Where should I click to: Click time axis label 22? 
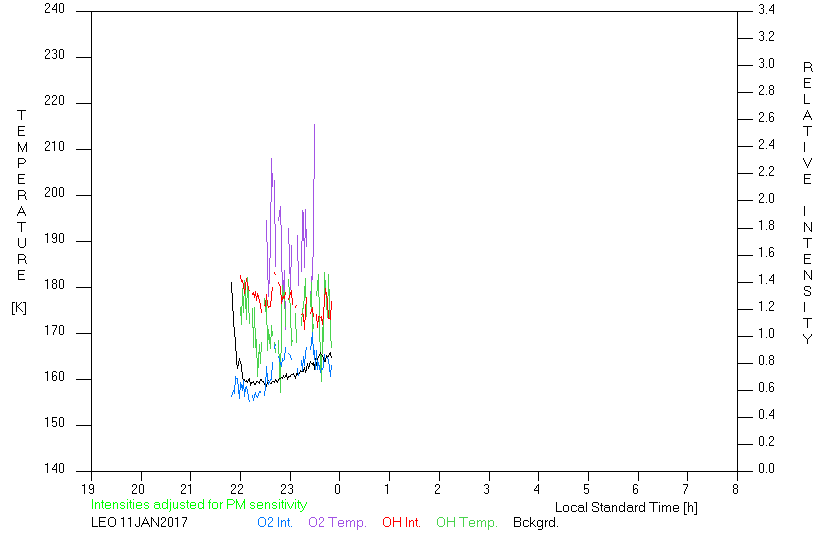coord(237,489)
